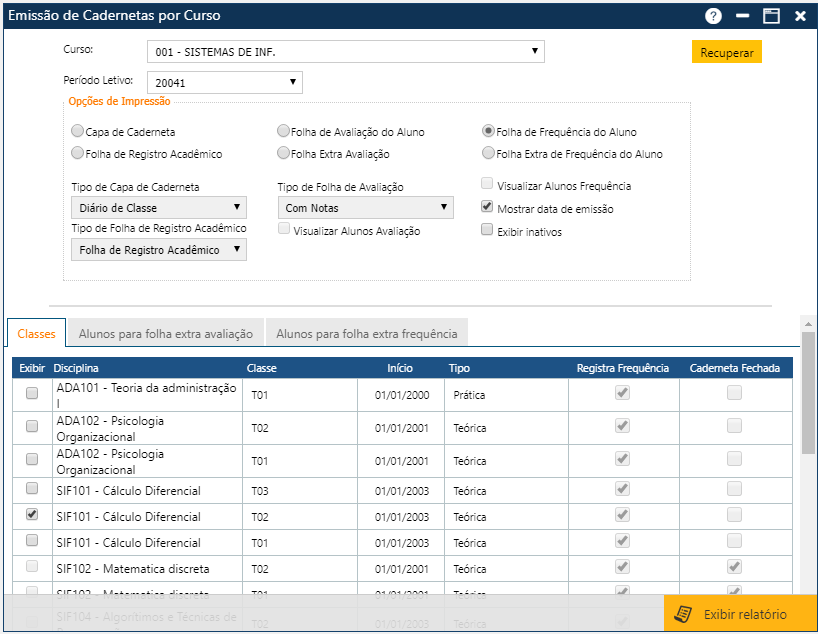Tick Exibir for ADA101 Teoria da administração
This screenshot has width=818, height=634.
[x=32, y=394]
